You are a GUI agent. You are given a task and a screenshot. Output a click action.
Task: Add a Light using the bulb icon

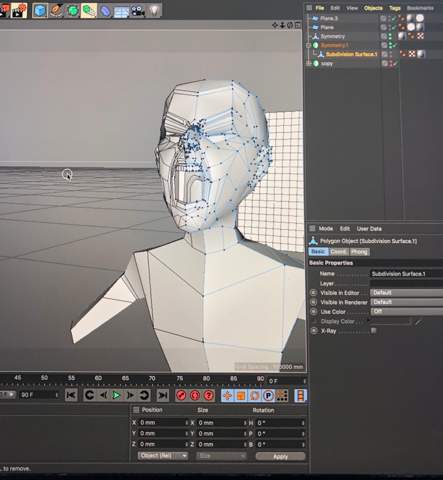coord(154,11)
